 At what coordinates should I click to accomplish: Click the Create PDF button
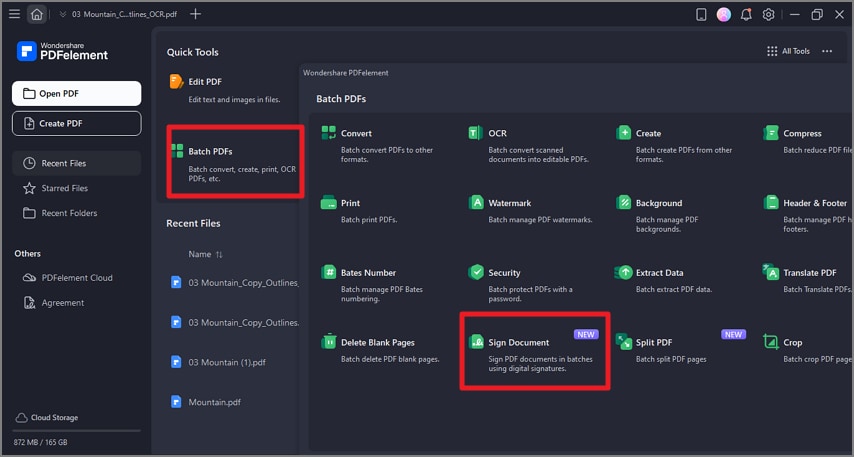pyautogui.click(x=76, y=123)
